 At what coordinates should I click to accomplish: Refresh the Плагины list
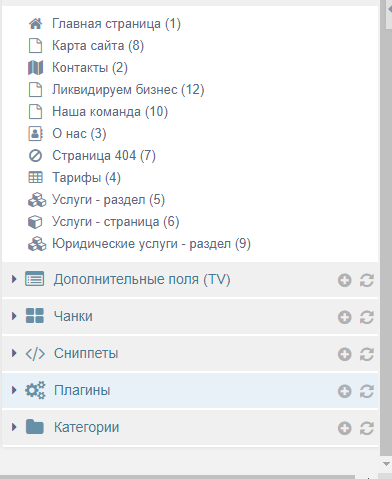coord(366,391)
